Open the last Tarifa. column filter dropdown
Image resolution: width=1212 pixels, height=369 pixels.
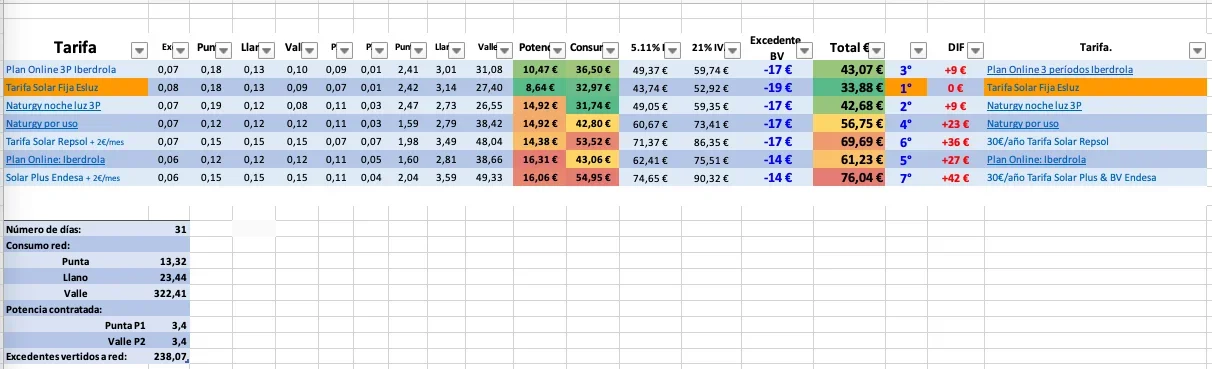click(1196, 50)
